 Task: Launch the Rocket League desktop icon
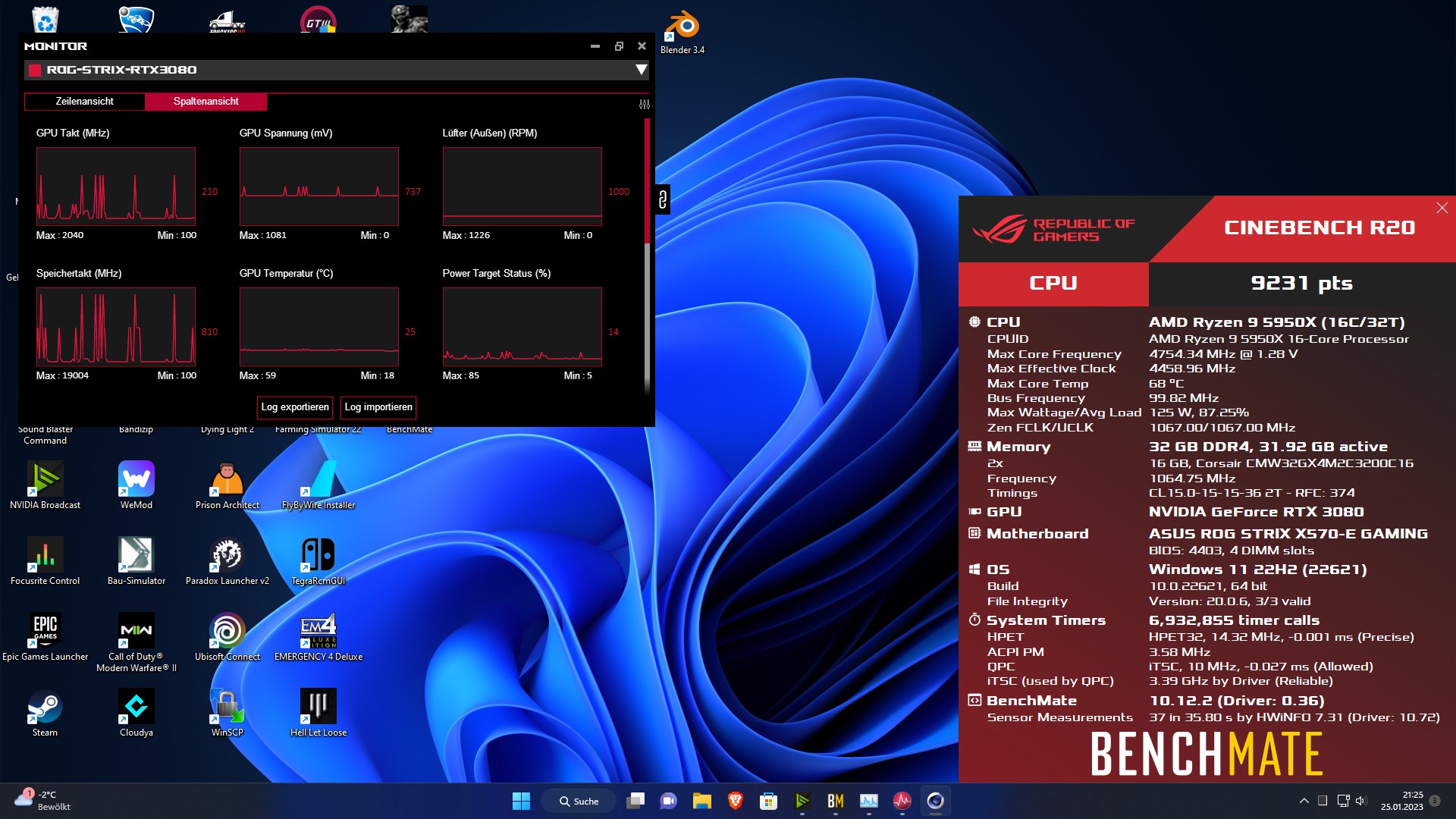pyautogui.click(x=136, y=19)
